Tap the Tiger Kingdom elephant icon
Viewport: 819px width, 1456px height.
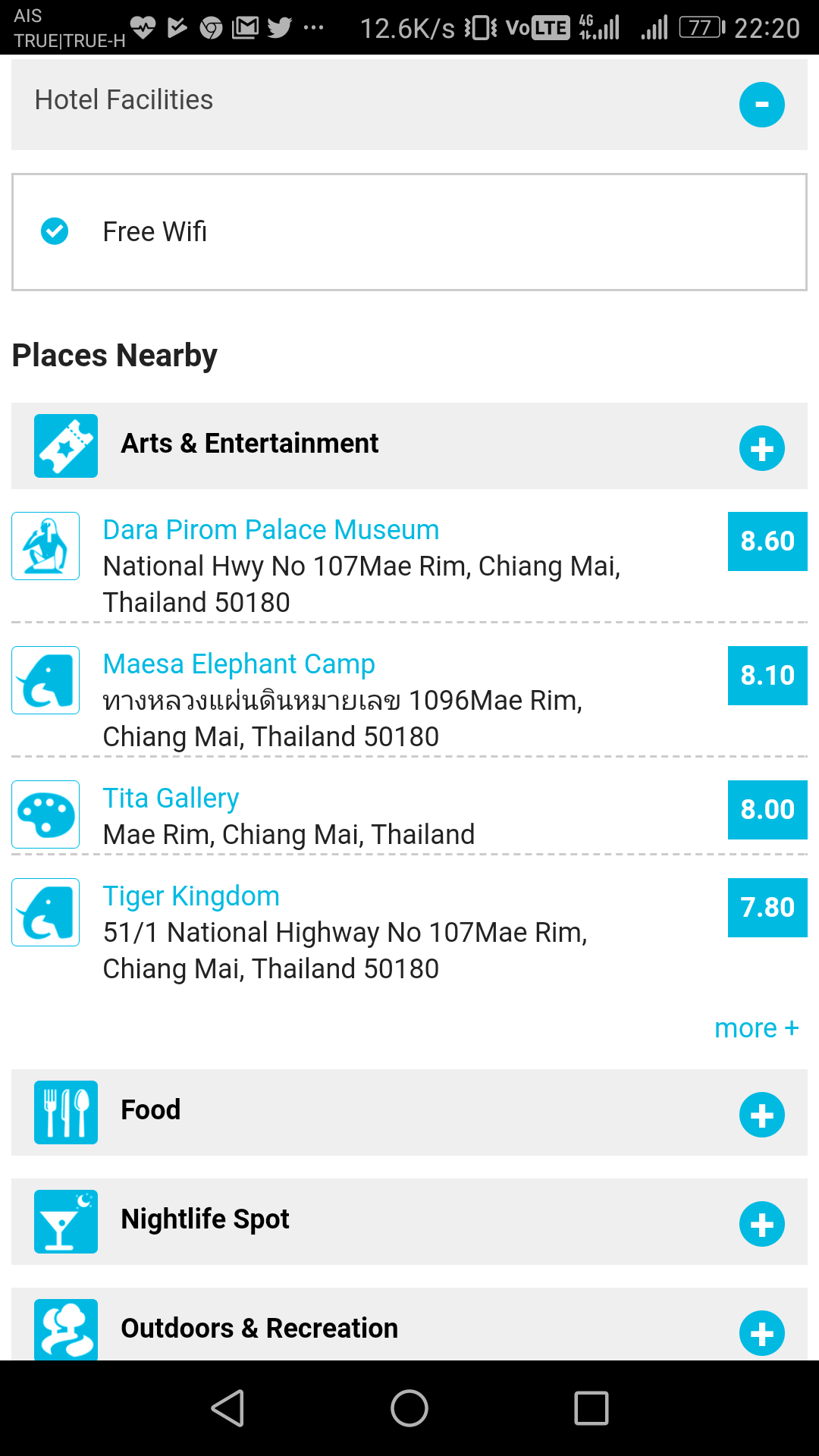pos(45,912)
